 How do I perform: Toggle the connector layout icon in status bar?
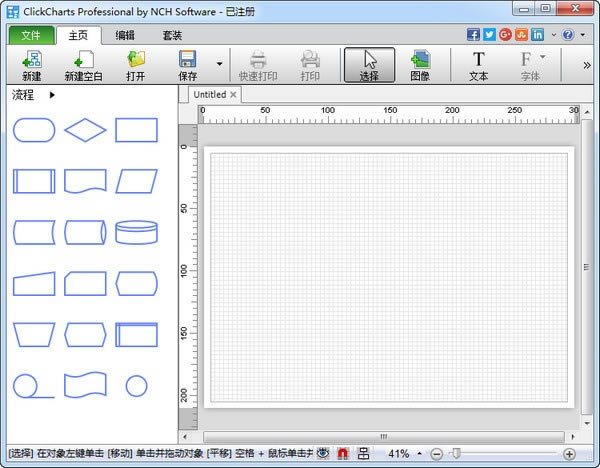coord(363,454)
